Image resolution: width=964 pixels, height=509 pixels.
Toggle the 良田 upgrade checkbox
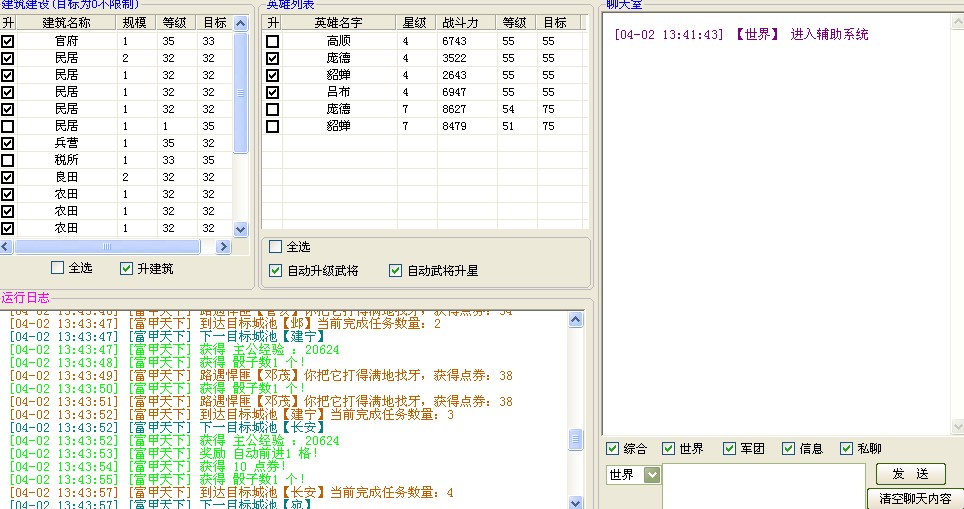tap(7, 177)
